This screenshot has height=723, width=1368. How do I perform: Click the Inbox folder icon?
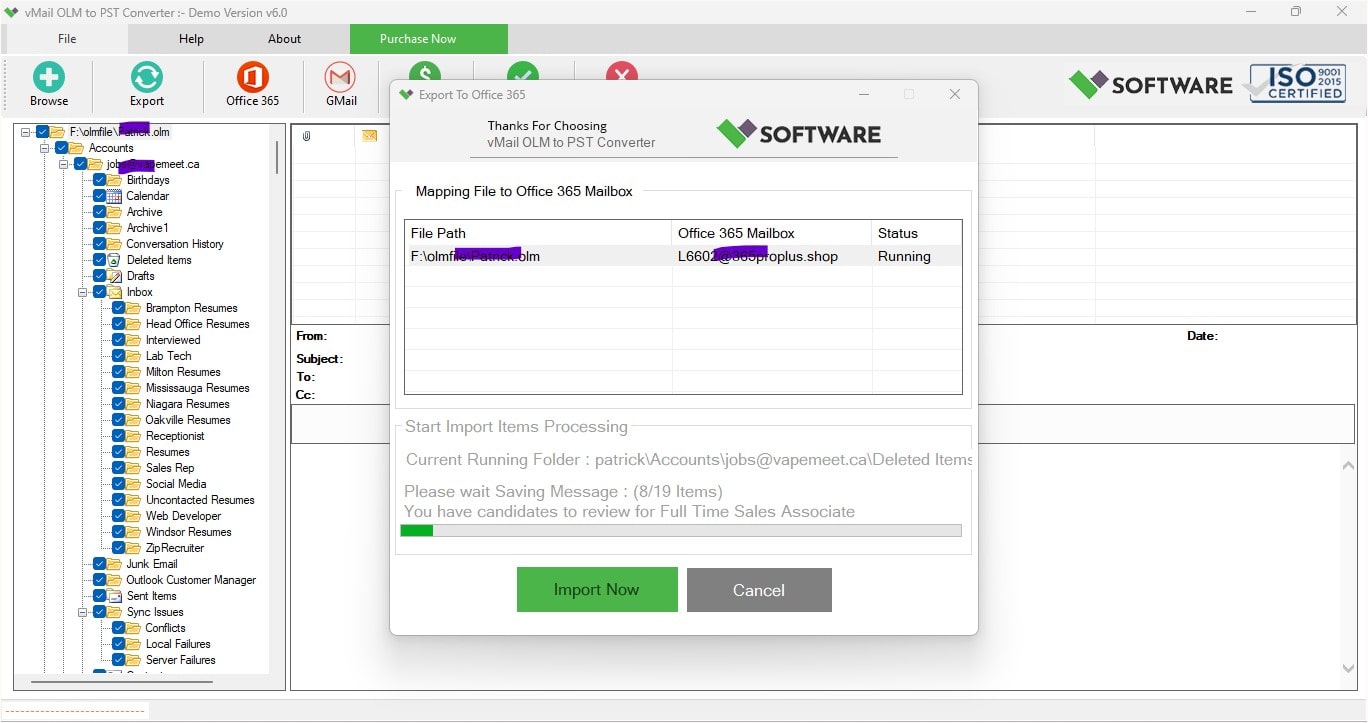pyautogui.click(x=114, y=292)
